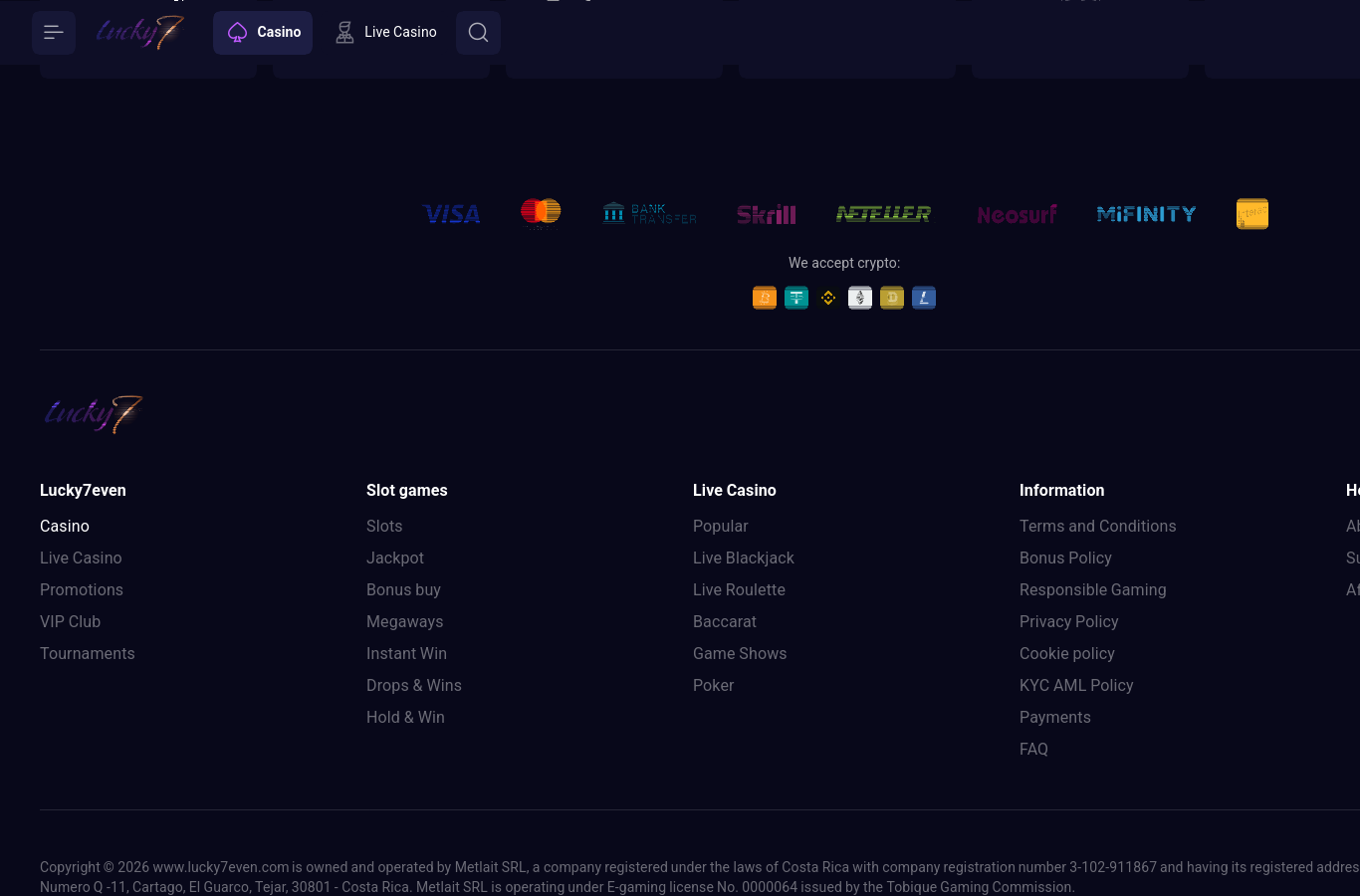The image size is (1360, 896).
Task: Select the Casino tab in header
Action: point(263,33)
